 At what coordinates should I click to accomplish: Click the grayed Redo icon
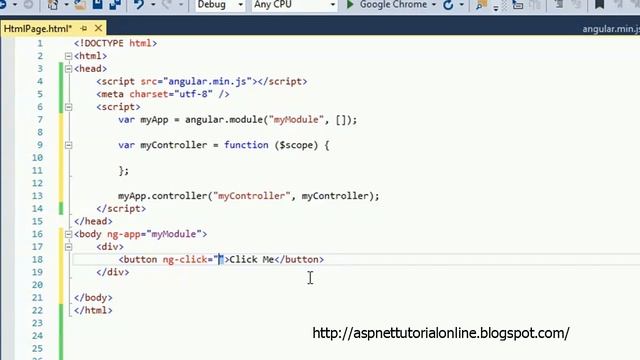click(x=167, y=4)
